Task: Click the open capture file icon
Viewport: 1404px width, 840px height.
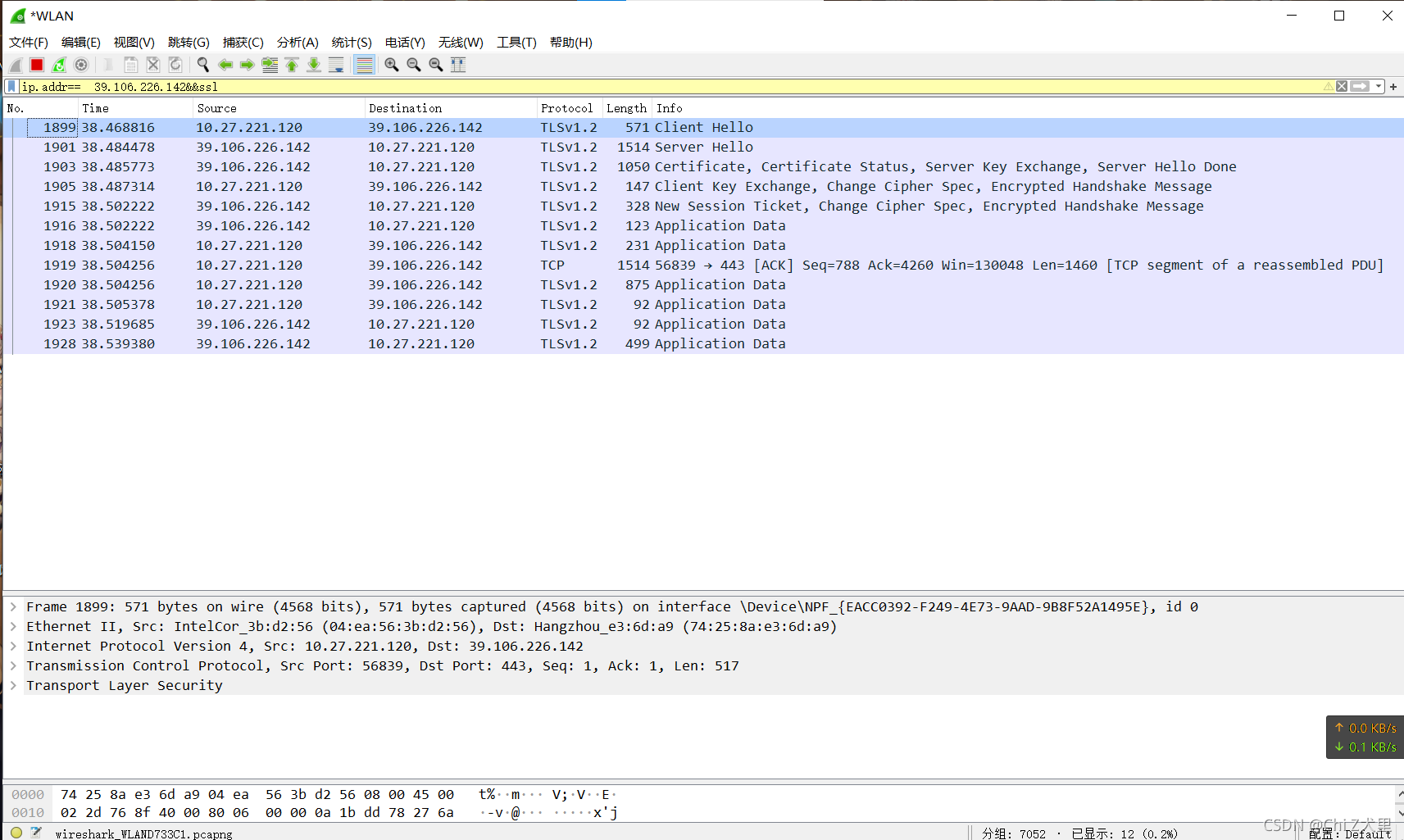Action: click(107, 65)
